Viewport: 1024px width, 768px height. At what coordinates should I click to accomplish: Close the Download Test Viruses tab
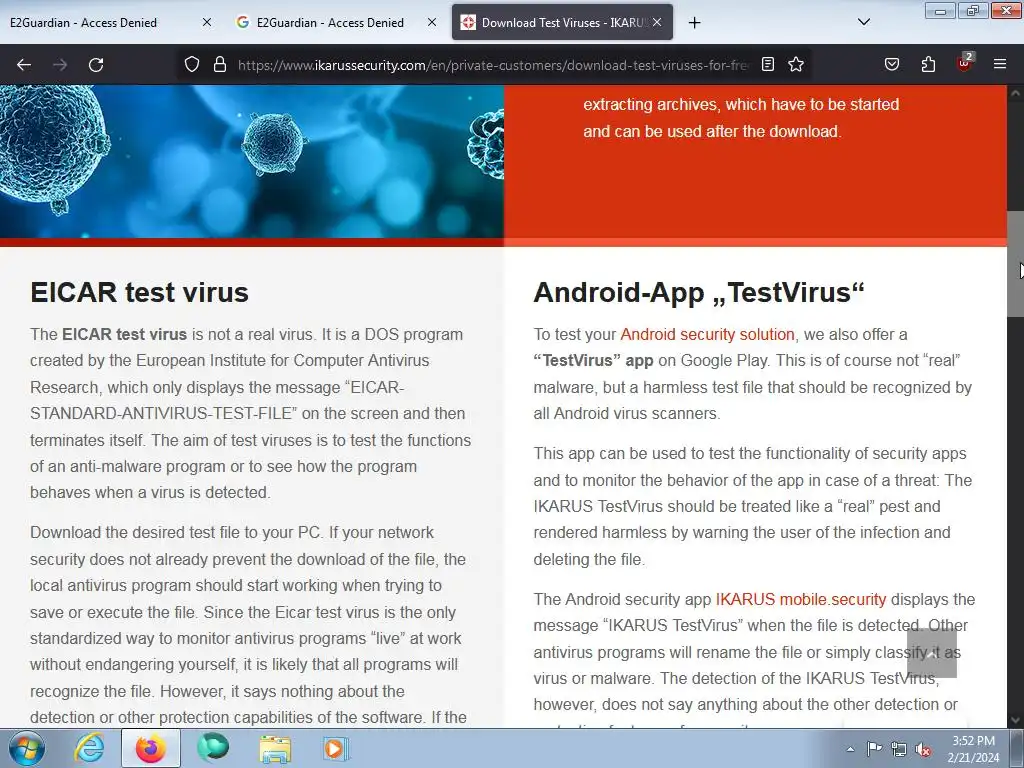pyautogui.click(x=657, y=22)
